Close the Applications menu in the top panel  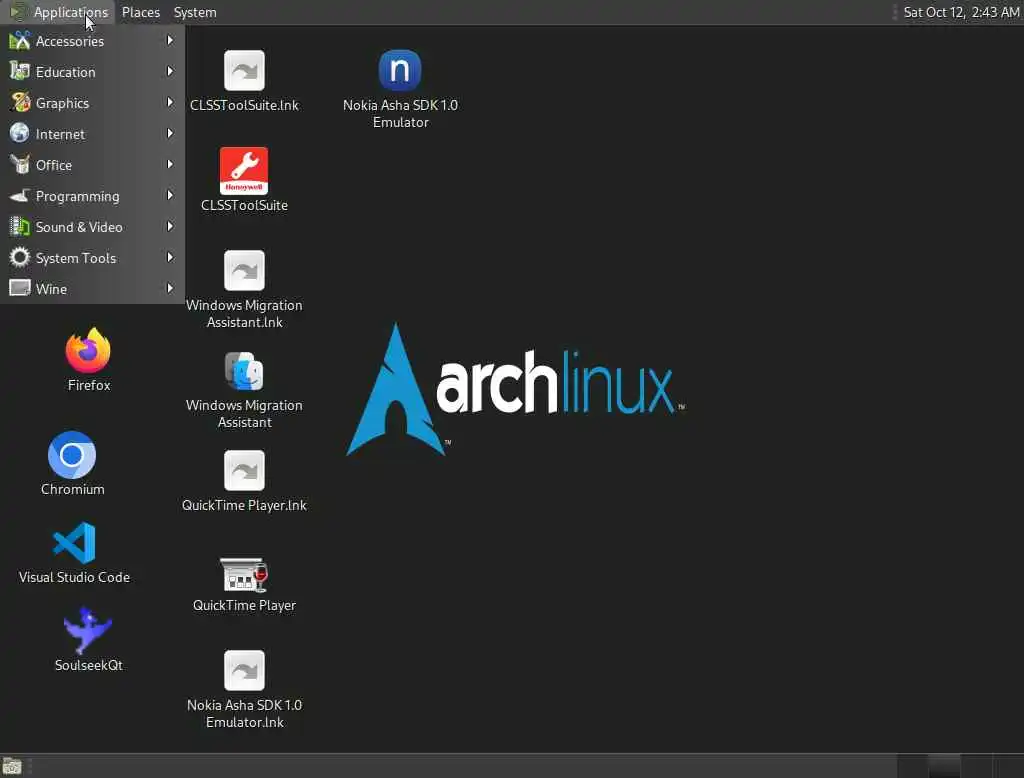tap(59, 12)
